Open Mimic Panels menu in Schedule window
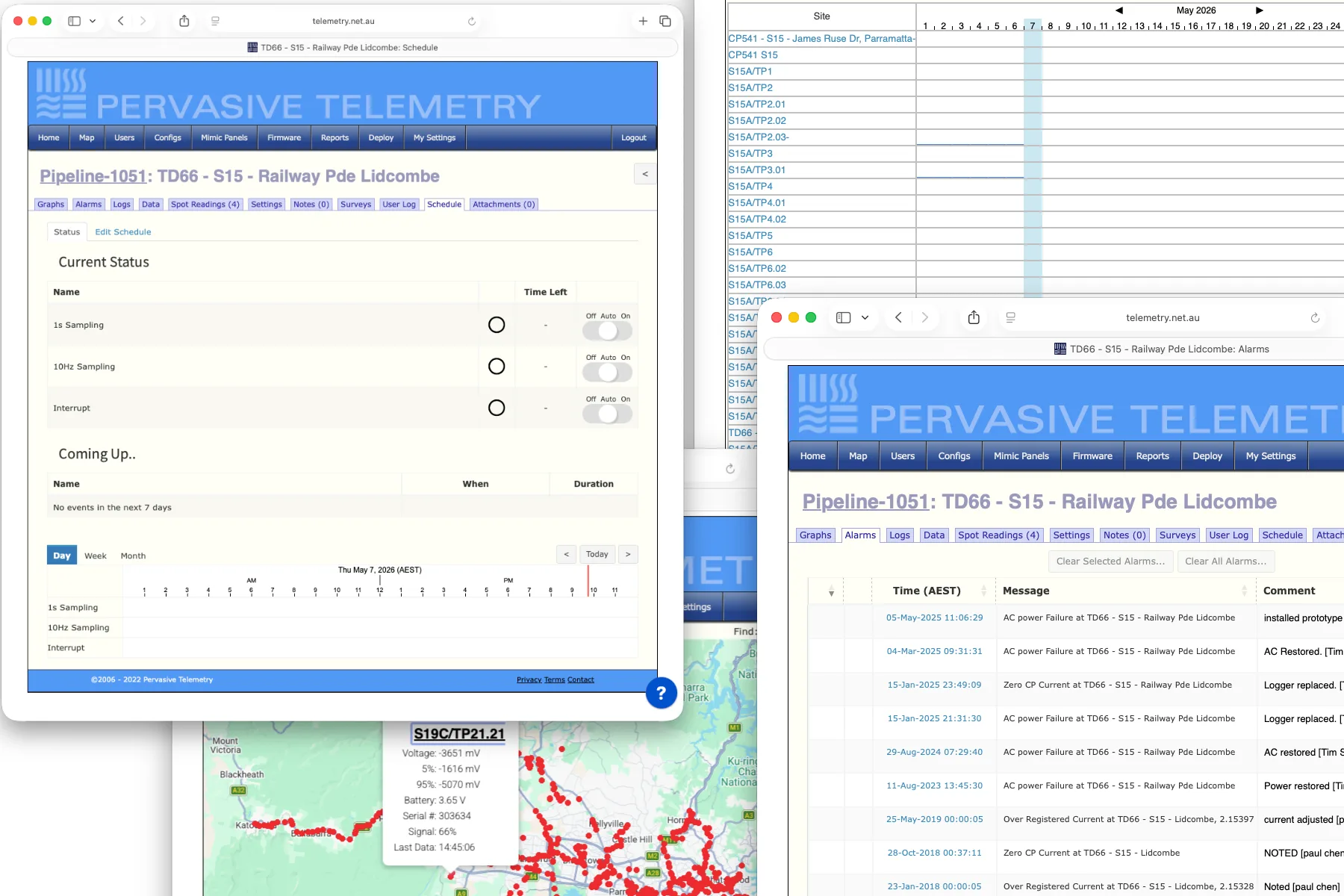 click(224, 137)
